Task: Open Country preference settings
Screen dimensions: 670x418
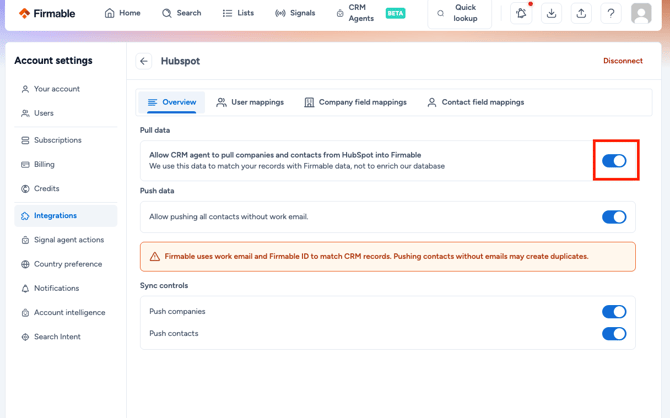Action: (x=66, y=264)
